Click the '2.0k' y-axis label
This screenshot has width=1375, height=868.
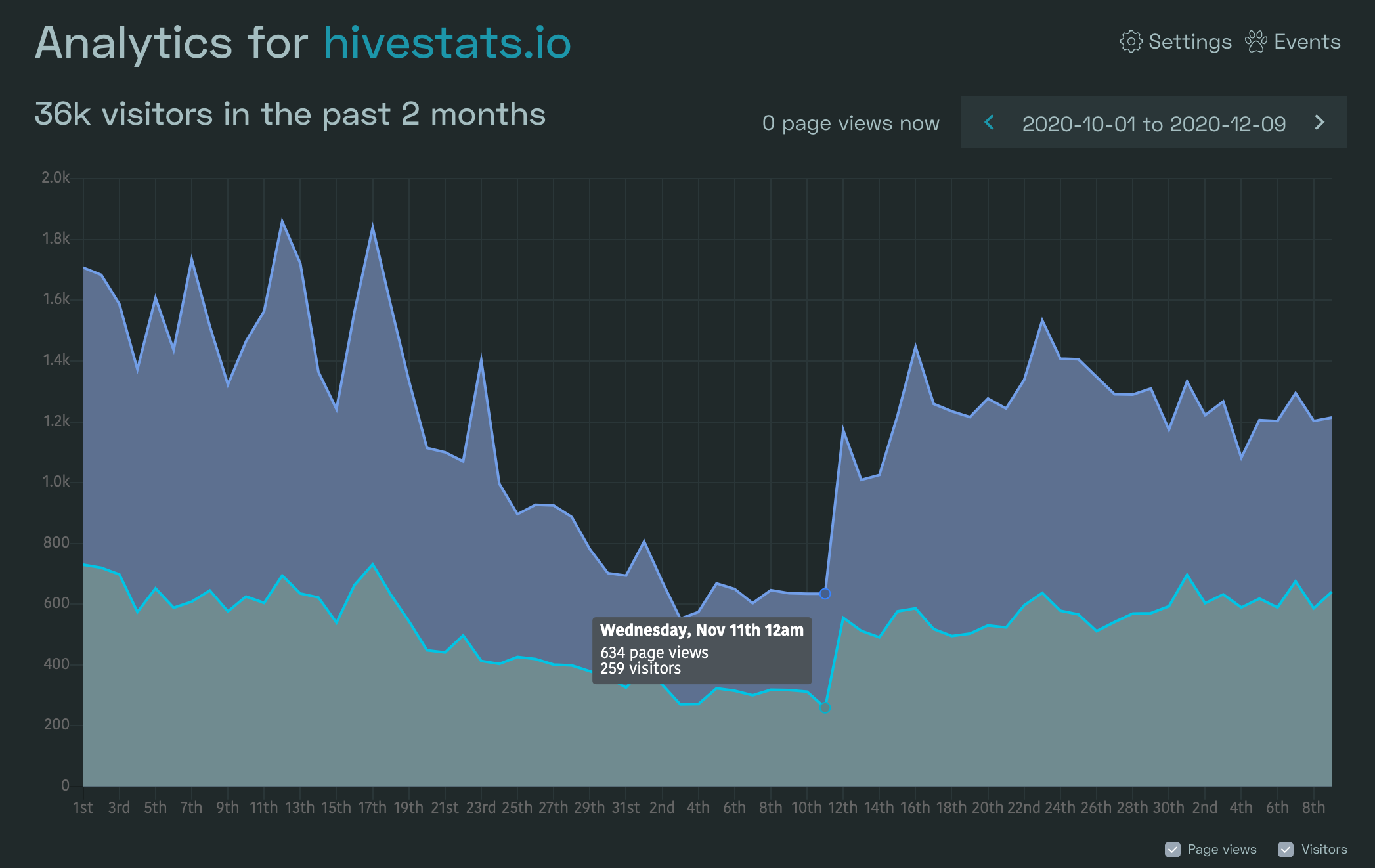pyautogui.click(x=56, y=177)
